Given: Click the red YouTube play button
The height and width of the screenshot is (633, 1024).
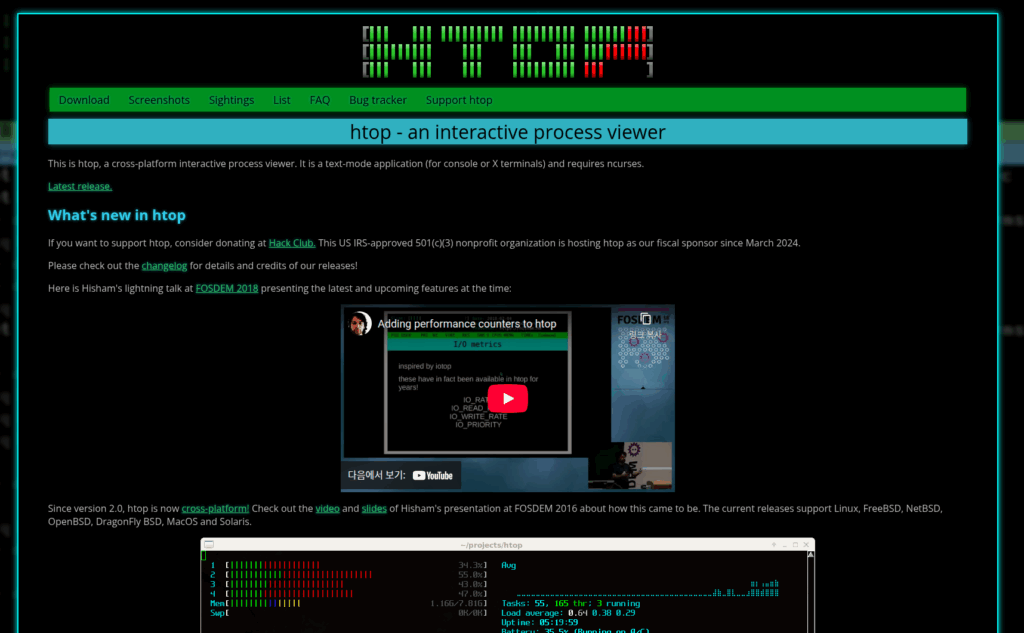Looking at the screenshot, I should coord(508,397).
